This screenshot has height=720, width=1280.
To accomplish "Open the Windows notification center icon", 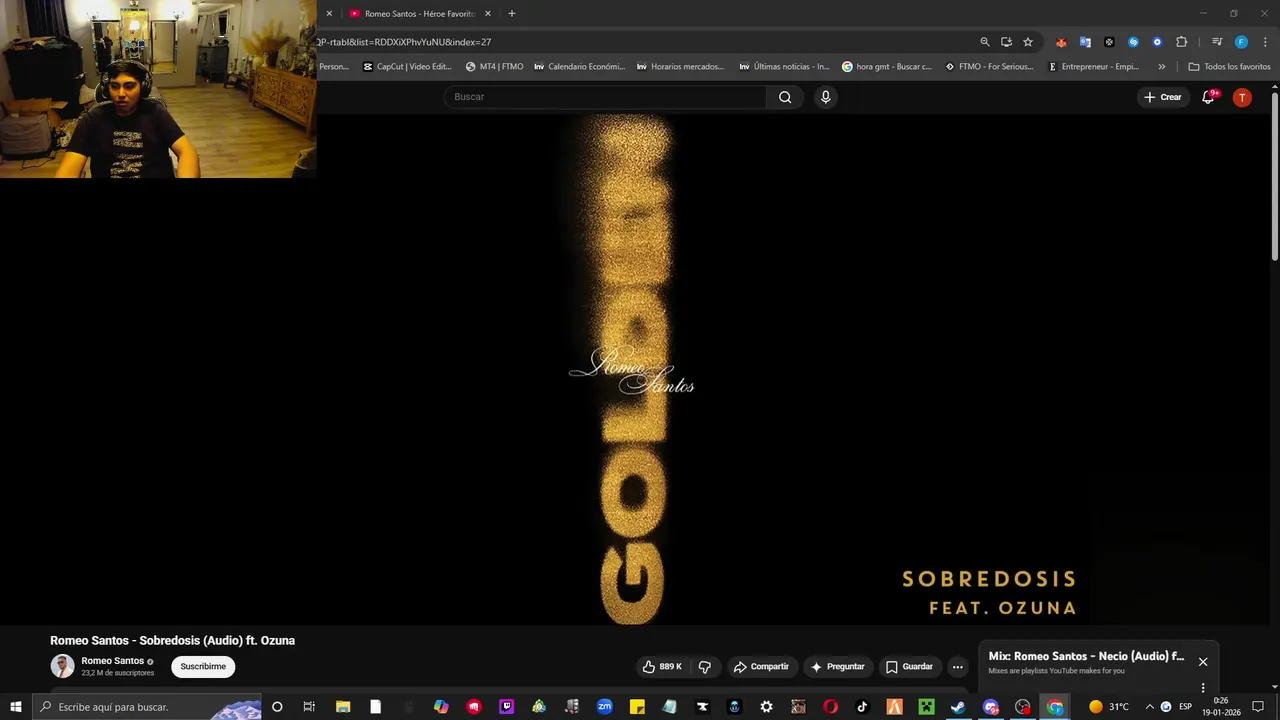I will coord(1258,707).
